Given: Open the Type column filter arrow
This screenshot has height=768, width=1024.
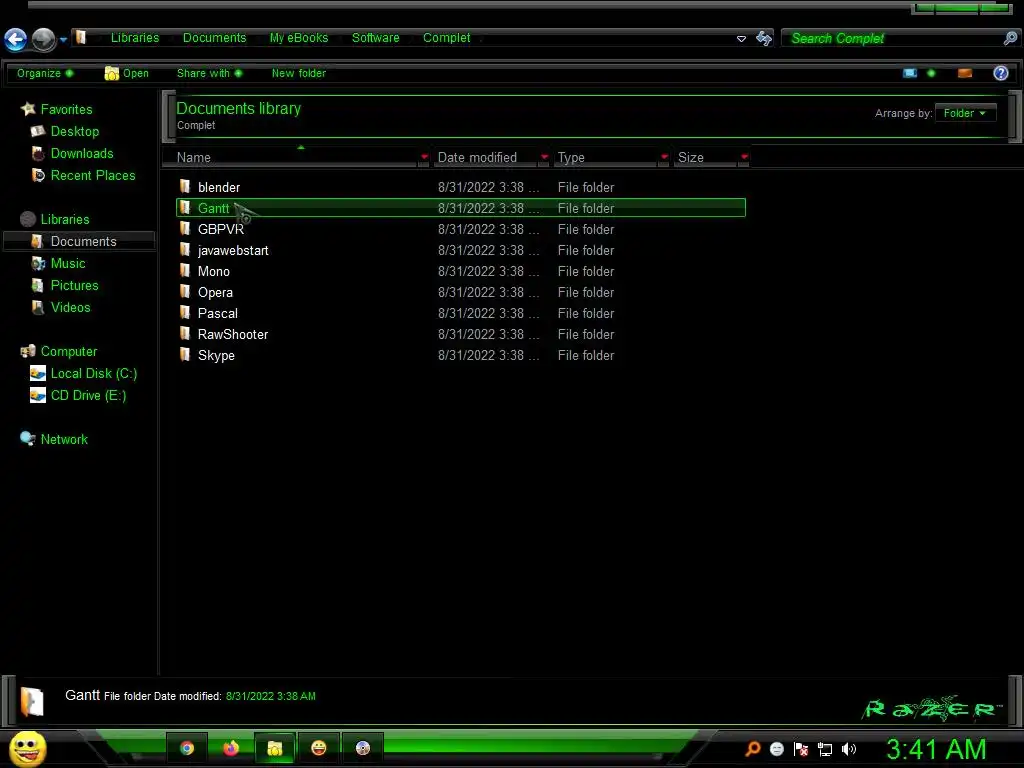Looking at the screenshot, I should click(x=664, y=157).
